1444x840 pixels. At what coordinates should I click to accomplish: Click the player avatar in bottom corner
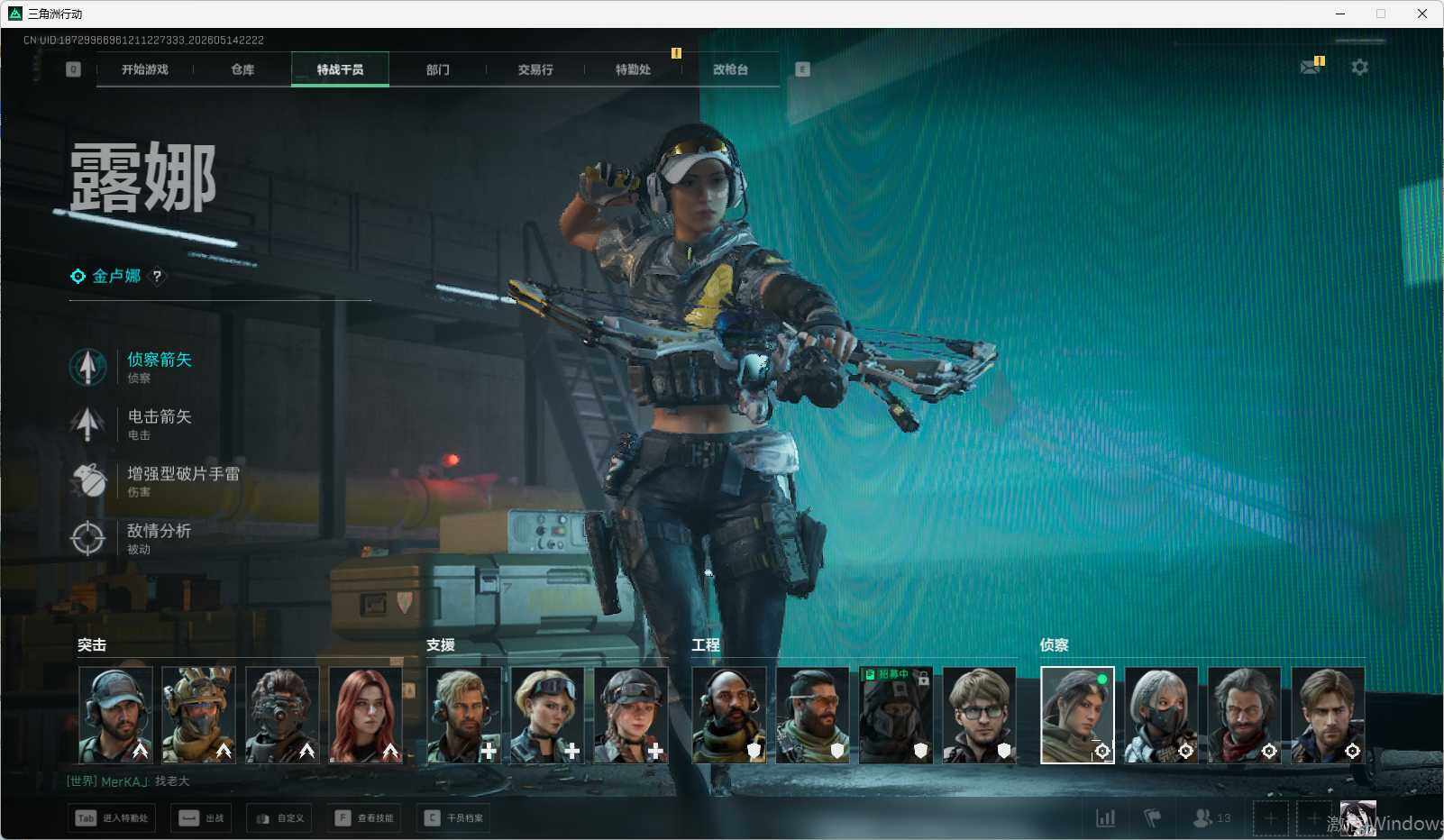pyautogui.click(x=1357, y=818)
